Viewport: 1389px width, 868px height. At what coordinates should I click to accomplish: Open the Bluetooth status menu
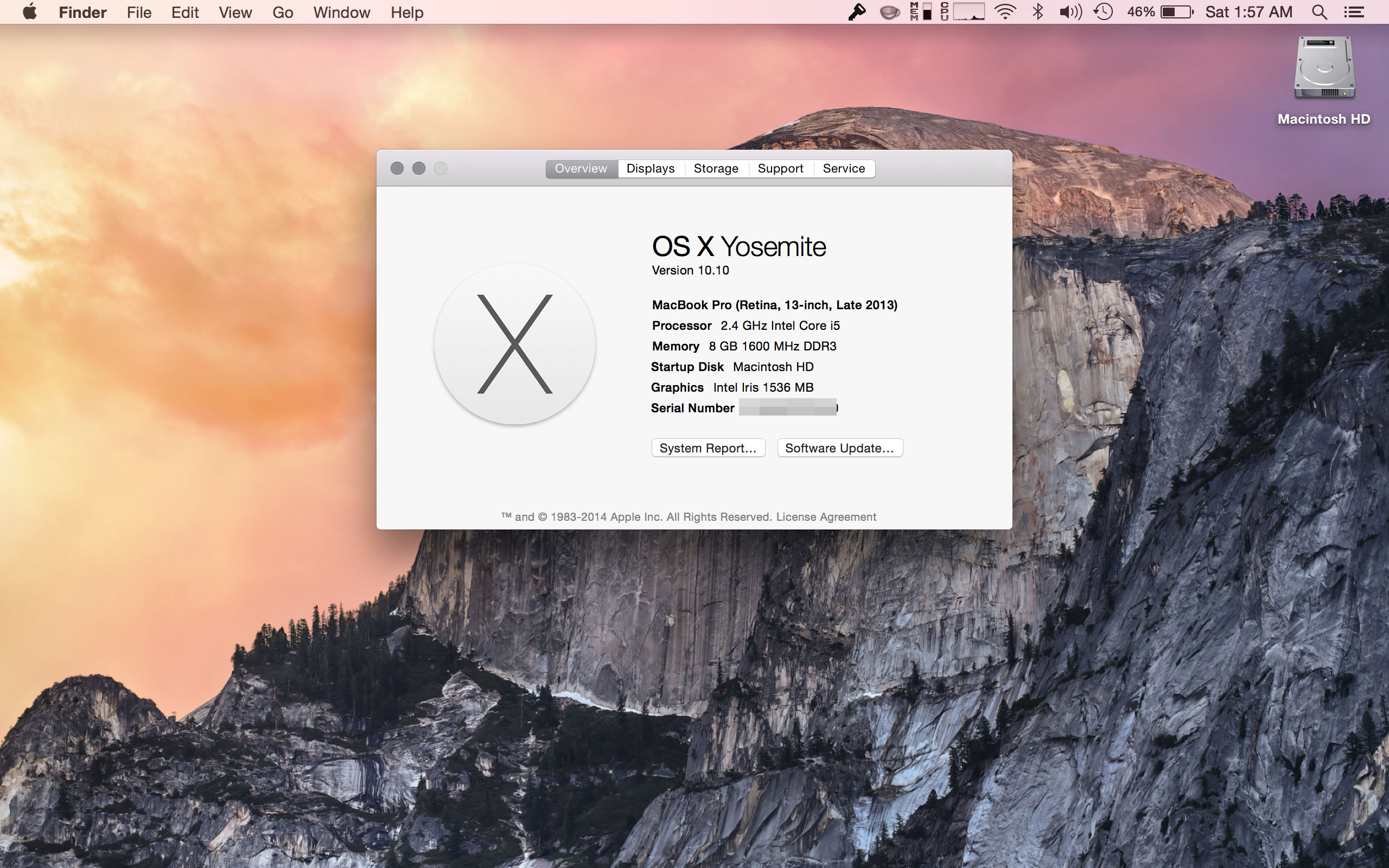(x=1038, y=12)
